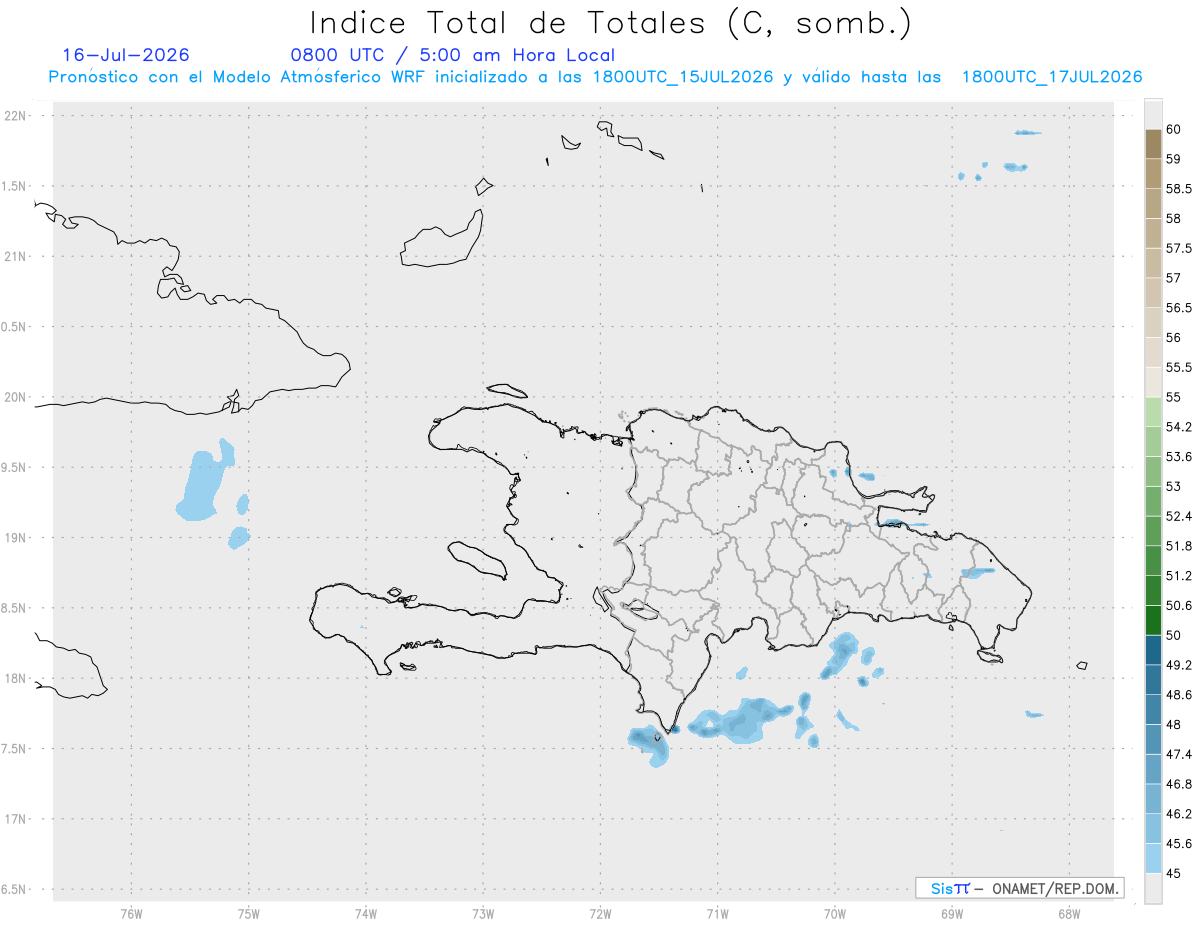
Task: Click the latitude label "18N"
Action: point(16,679)
